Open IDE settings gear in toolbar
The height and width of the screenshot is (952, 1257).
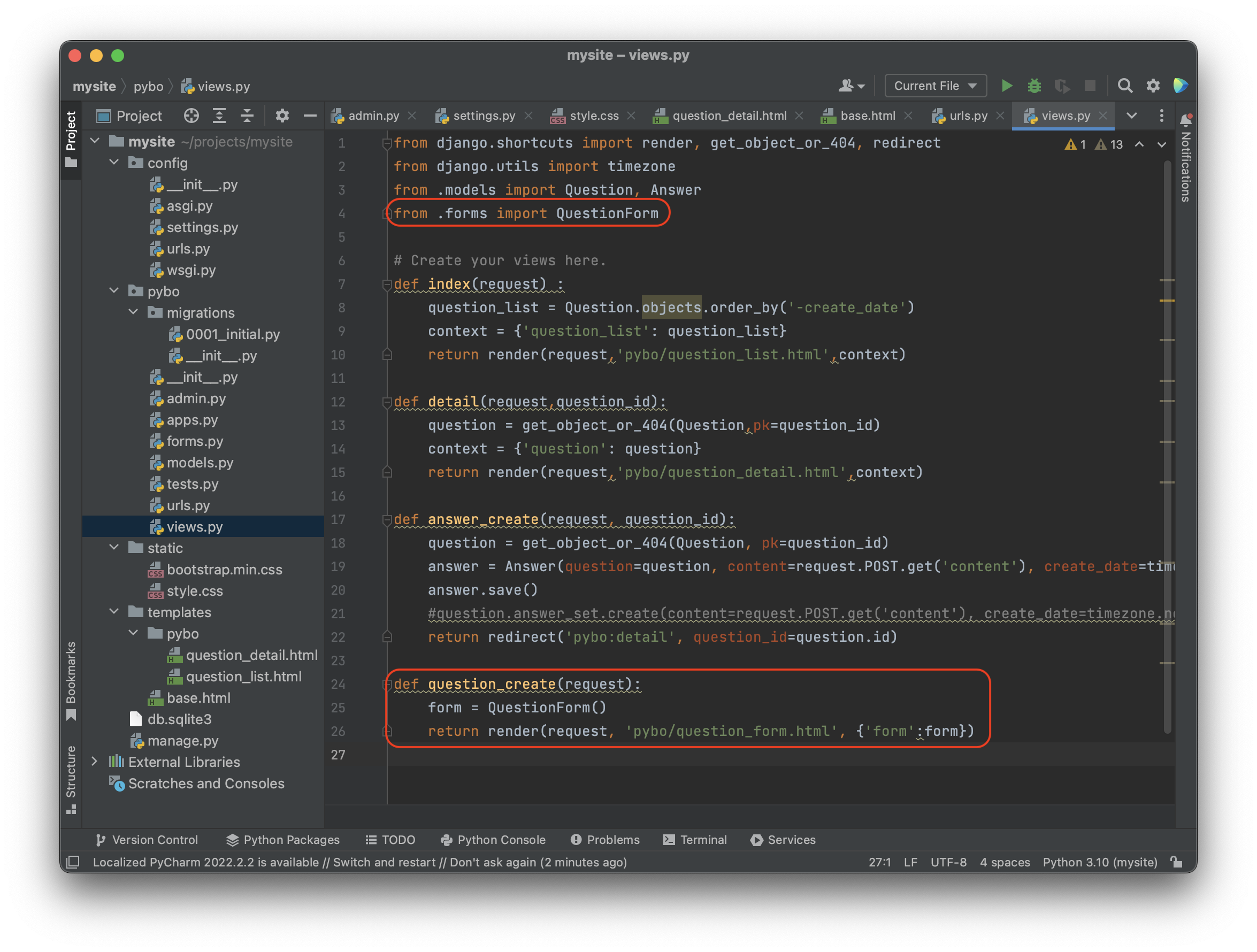tap(1153, 86)
